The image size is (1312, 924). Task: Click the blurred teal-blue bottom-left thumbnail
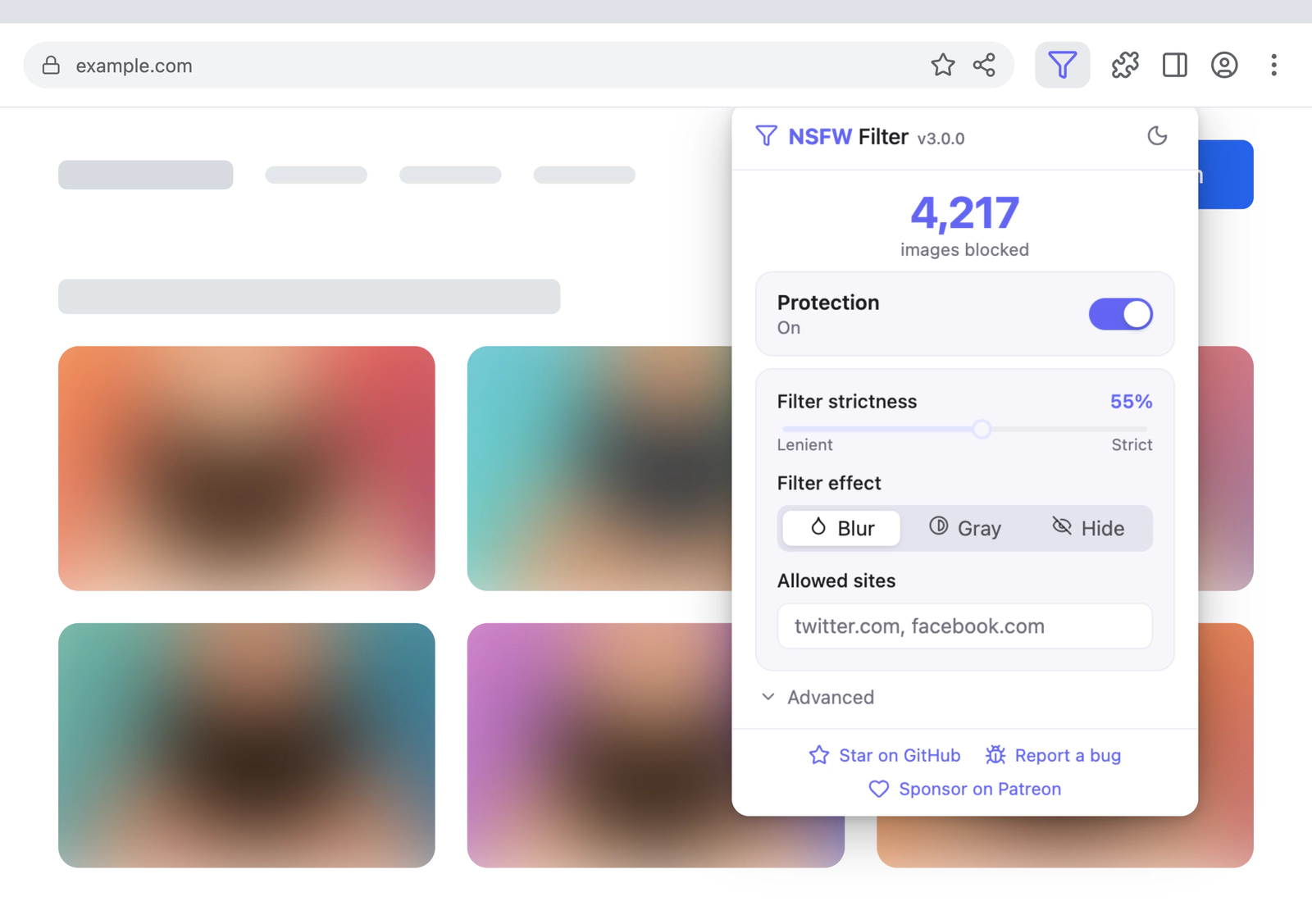(247, 745)
